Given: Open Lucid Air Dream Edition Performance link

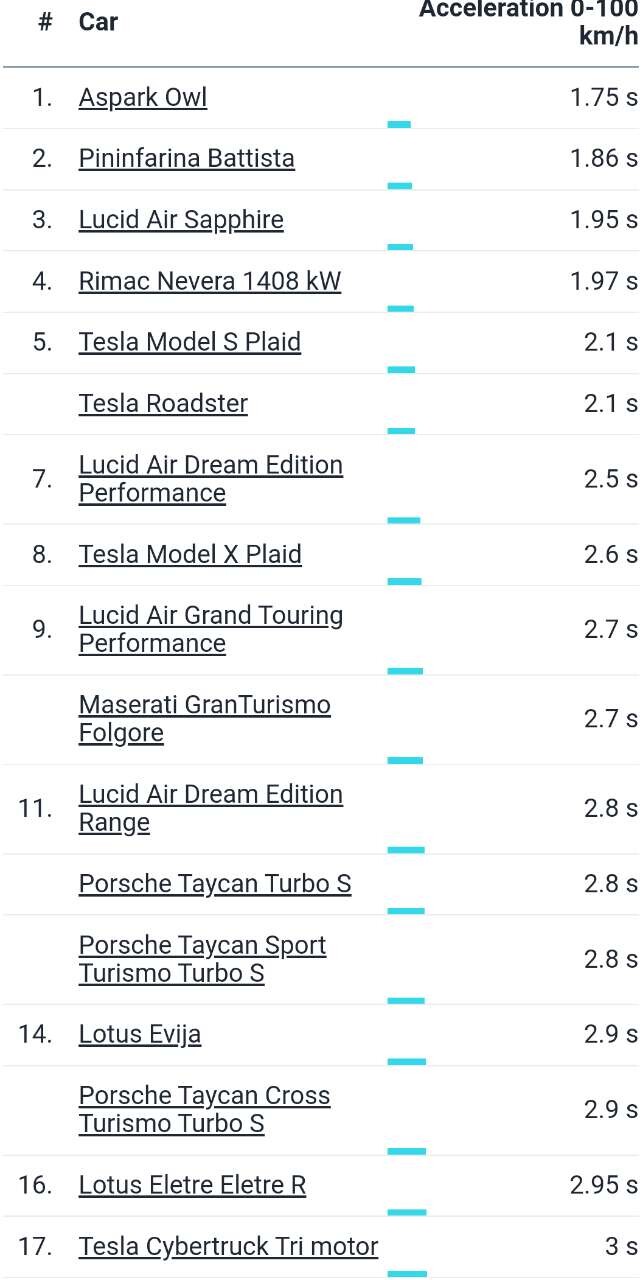Looking at the screenshot, I should (x=211, y=479).
